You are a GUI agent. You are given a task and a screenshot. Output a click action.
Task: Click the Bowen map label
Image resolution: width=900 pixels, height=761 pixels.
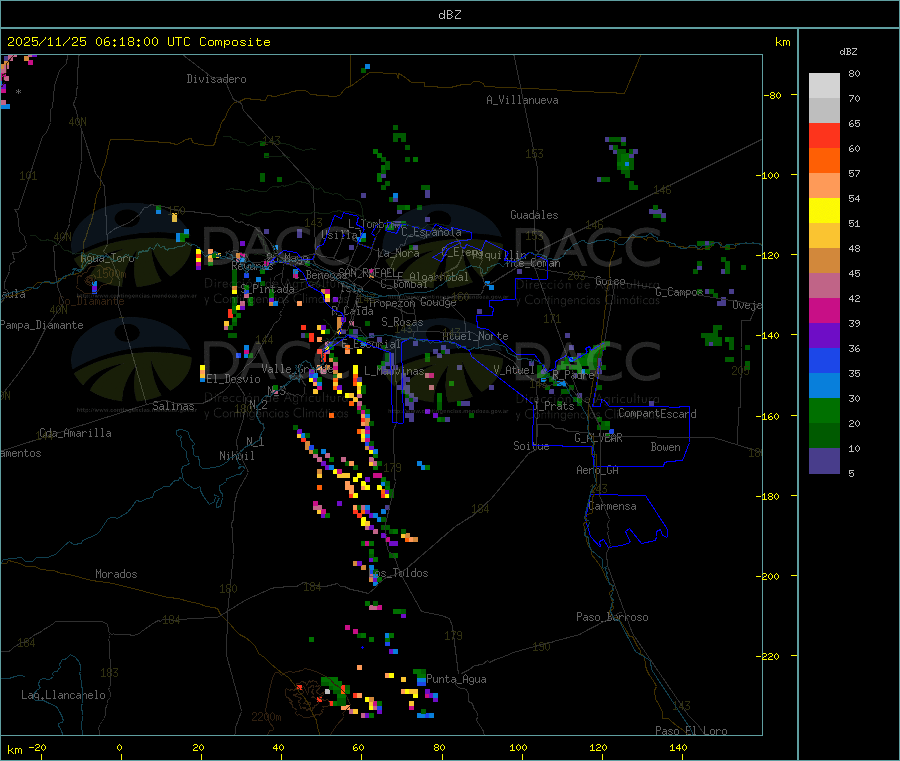pos(665,447)
